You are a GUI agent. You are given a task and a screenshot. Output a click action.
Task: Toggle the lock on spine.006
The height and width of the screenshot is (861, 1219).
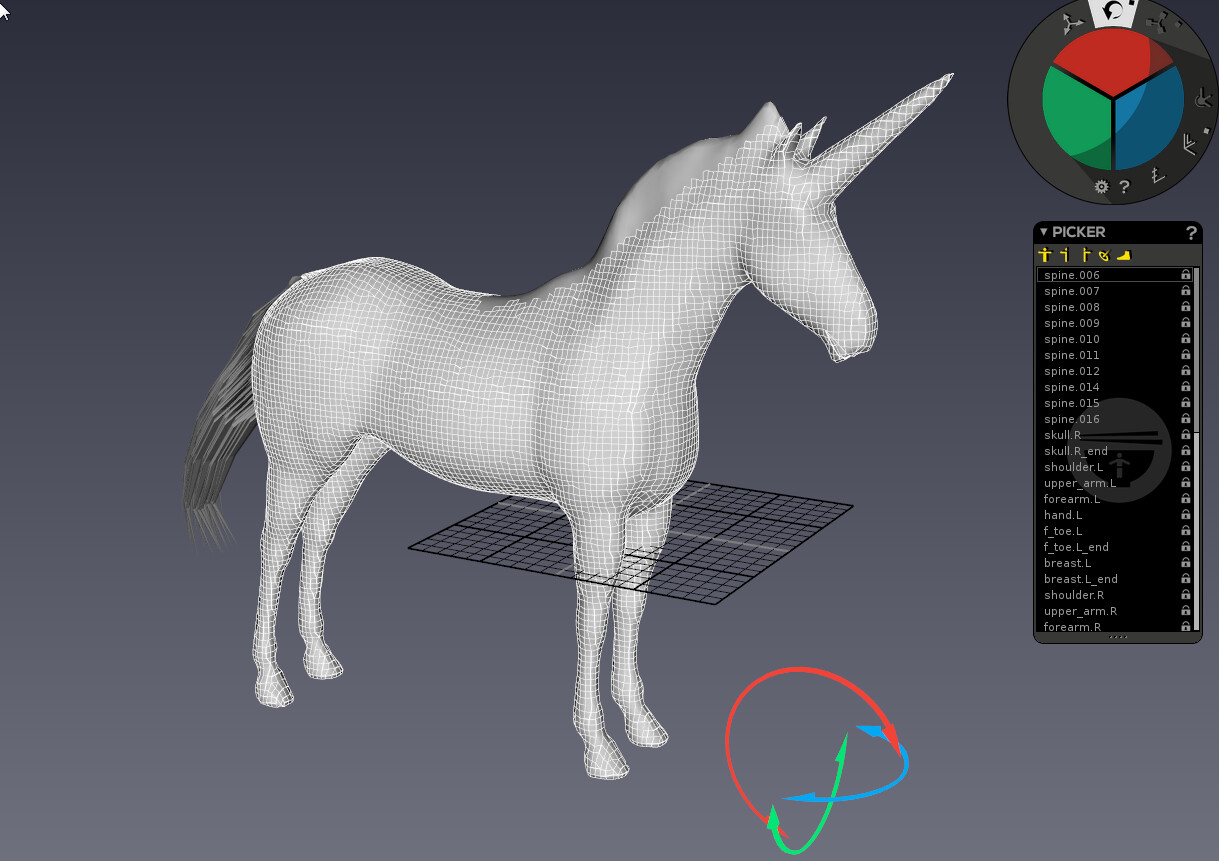pyautogui.click(x=1186, y=275)
